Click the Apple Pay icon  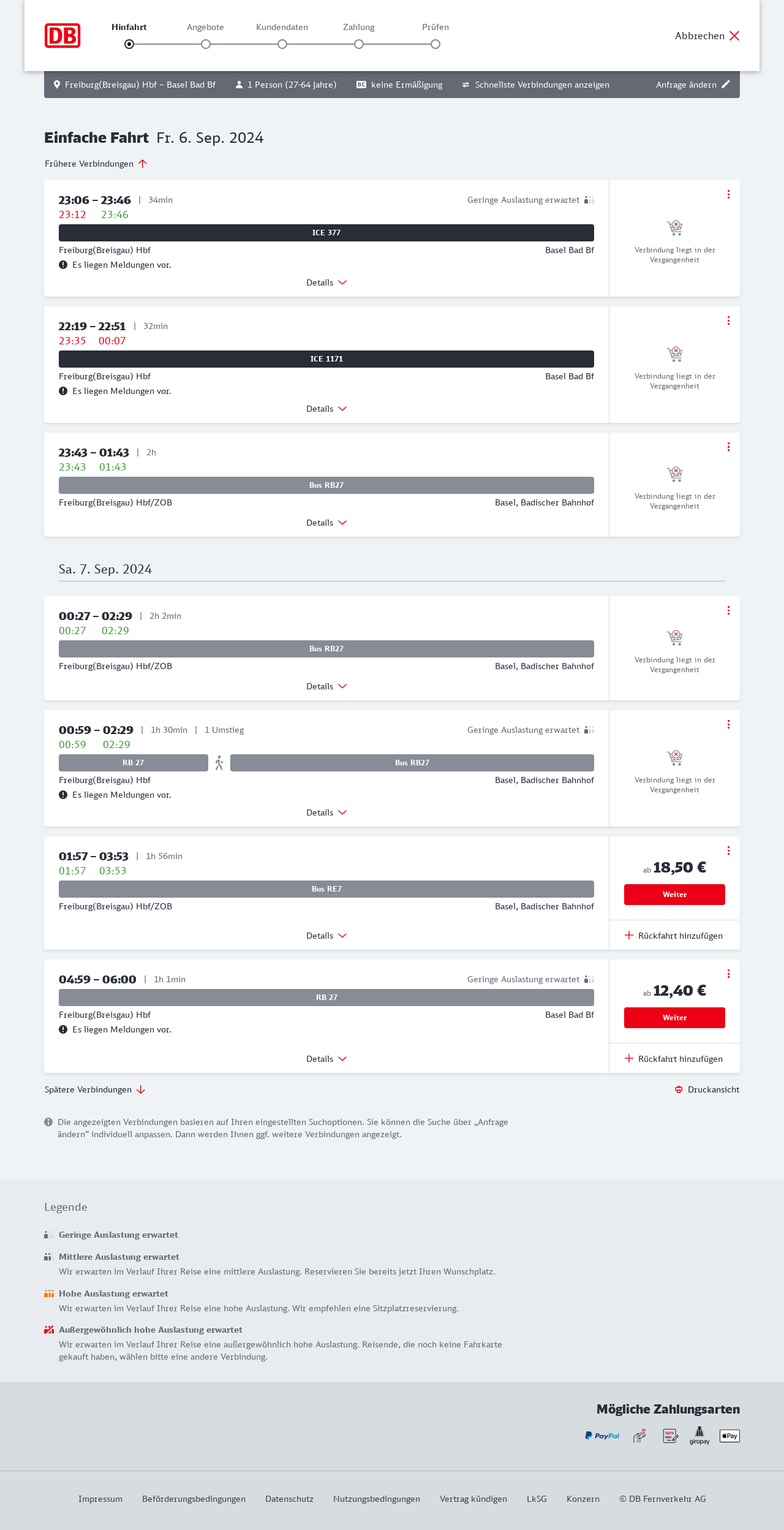click(x=729, y=1436)
